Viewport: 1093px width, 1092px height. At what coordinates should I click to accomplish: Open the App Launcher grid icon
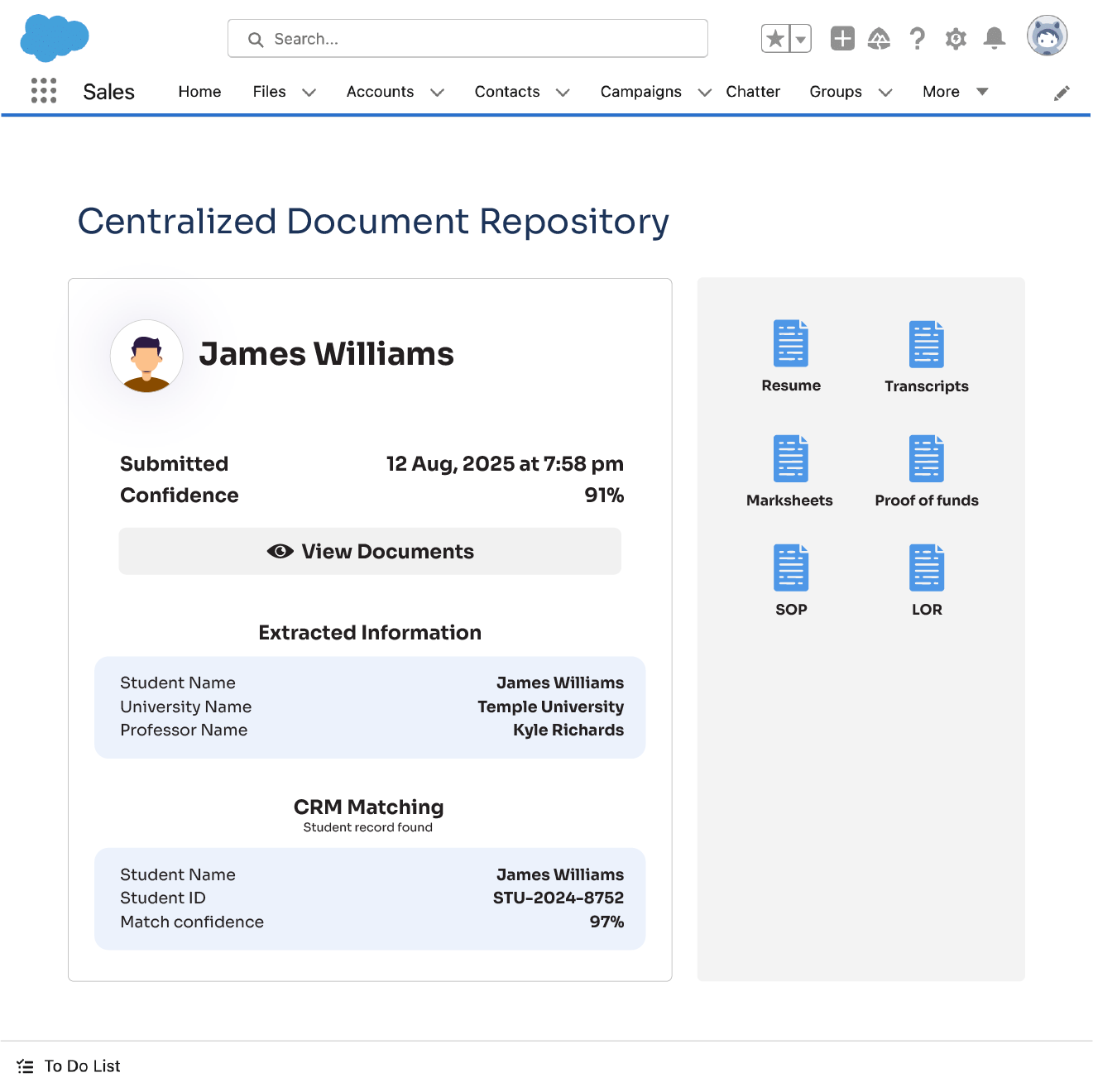pyautogui.click(x=43, y=91)
